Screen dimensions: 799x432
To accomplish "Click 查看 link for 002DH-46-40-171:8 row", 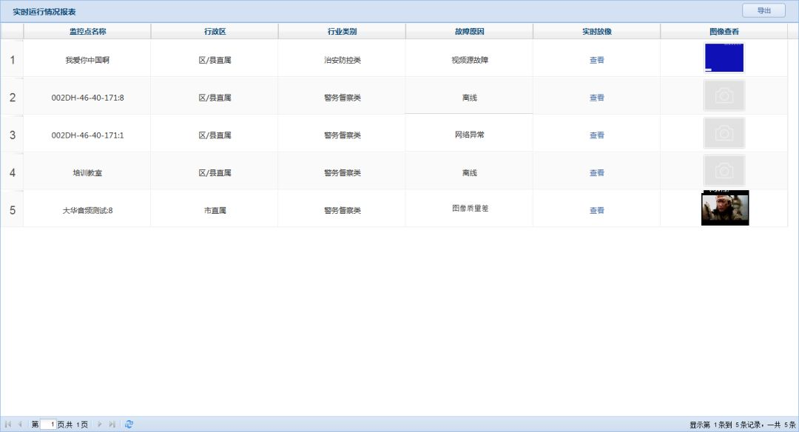I will point(597,98).
